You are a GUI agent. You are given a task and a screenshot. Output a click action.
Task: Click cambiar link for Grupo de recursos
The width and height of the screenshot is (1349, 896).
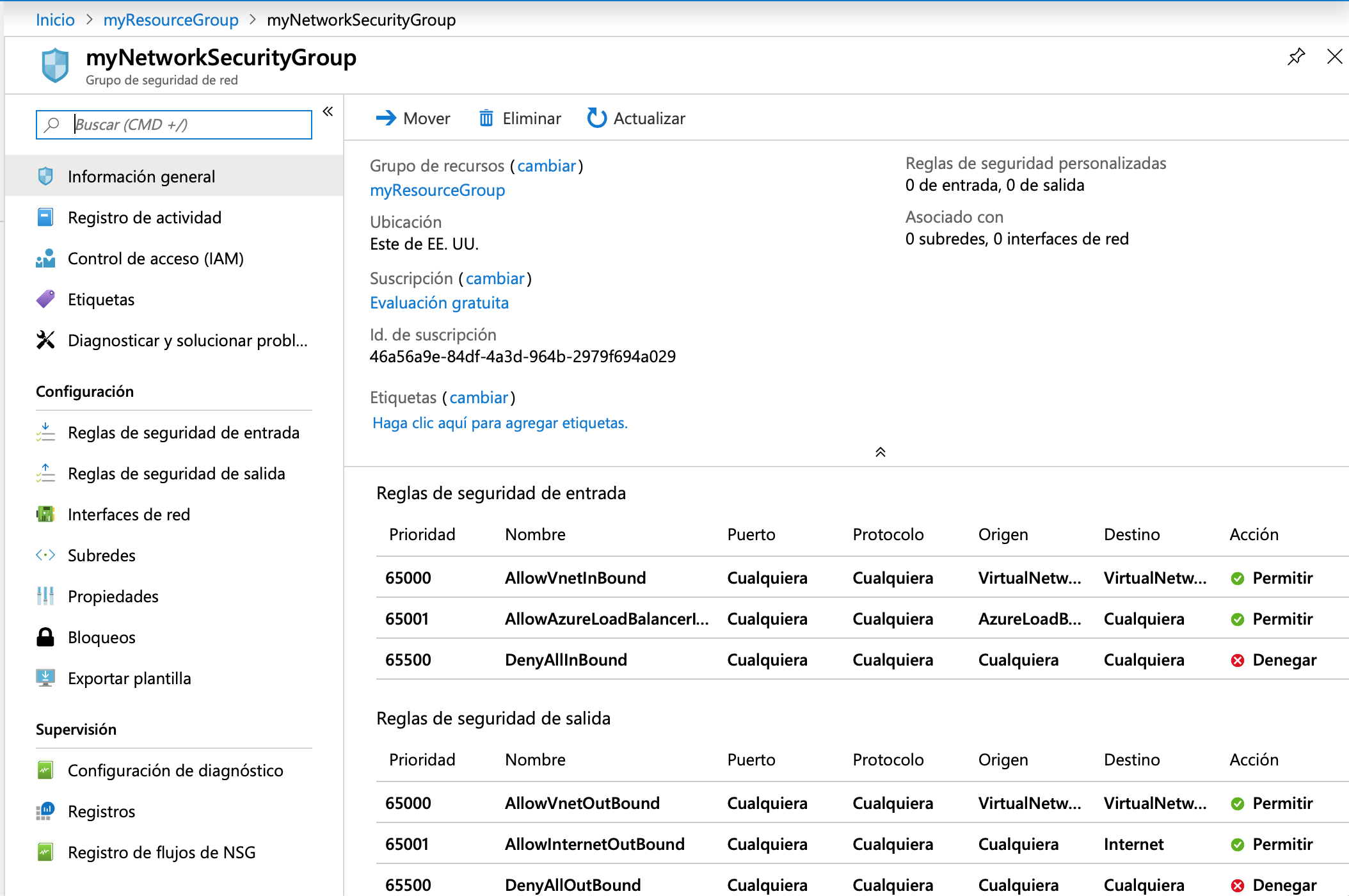coord(547,166)
